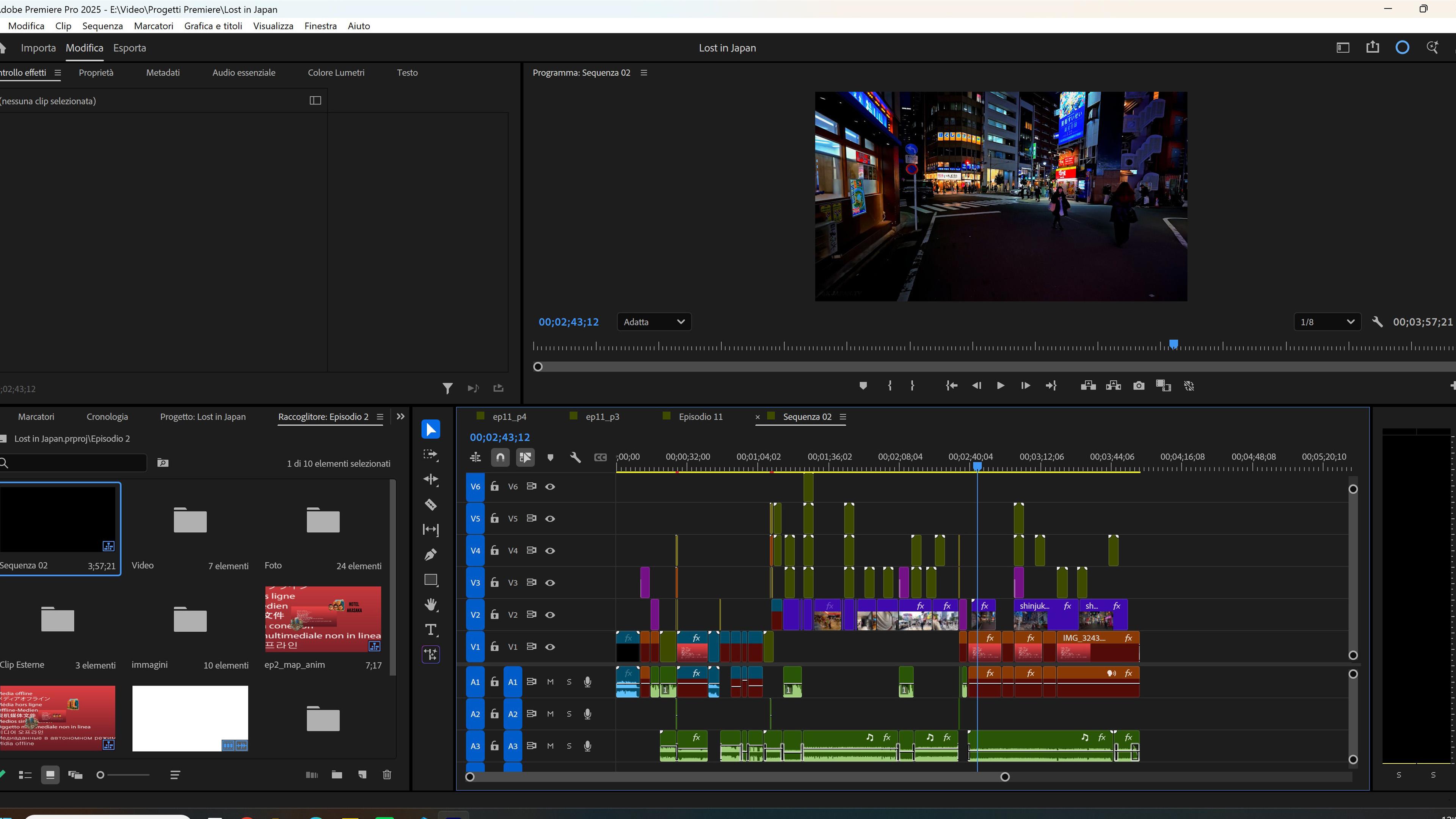Delete selected item trash icon

[387, 775]
